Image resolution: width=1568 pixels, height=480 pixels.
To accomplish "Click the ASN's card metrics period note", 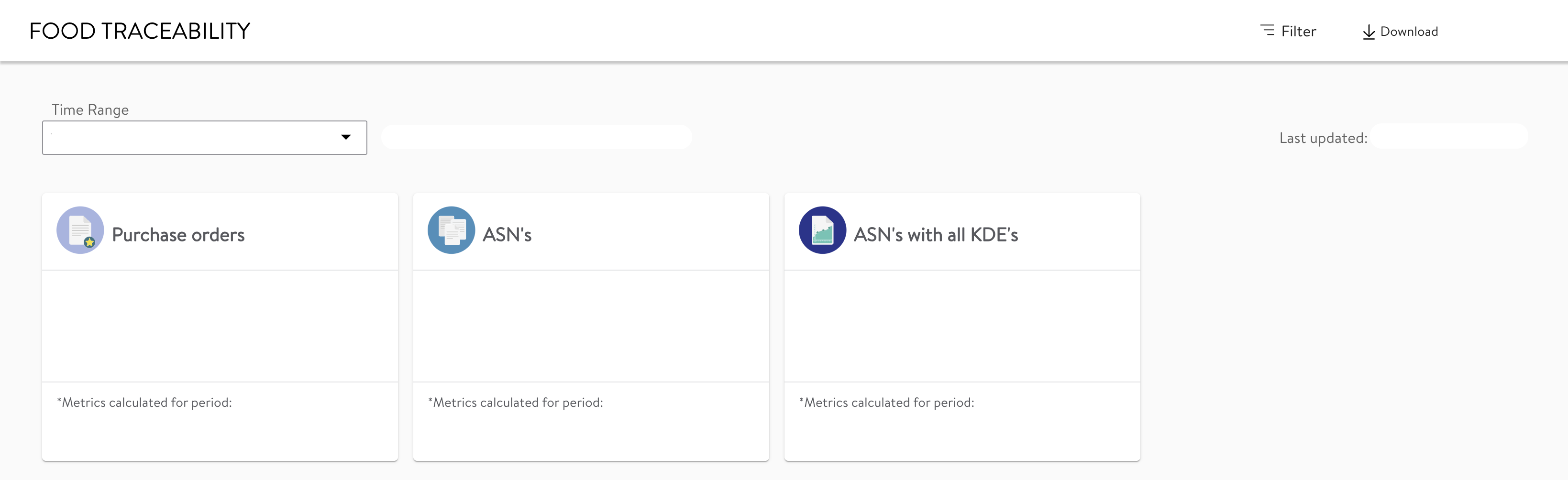I will point(516,403).
